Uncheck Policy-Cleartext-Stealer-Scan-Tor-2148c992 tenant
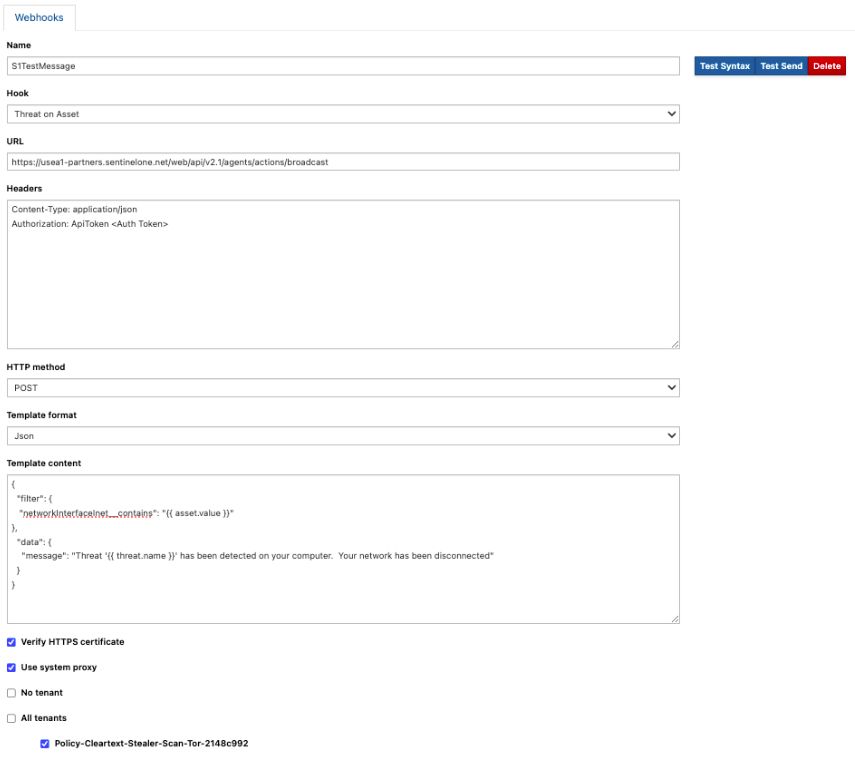Image resolution: width=855 pixels, height=762 pixels. point(45,744)
